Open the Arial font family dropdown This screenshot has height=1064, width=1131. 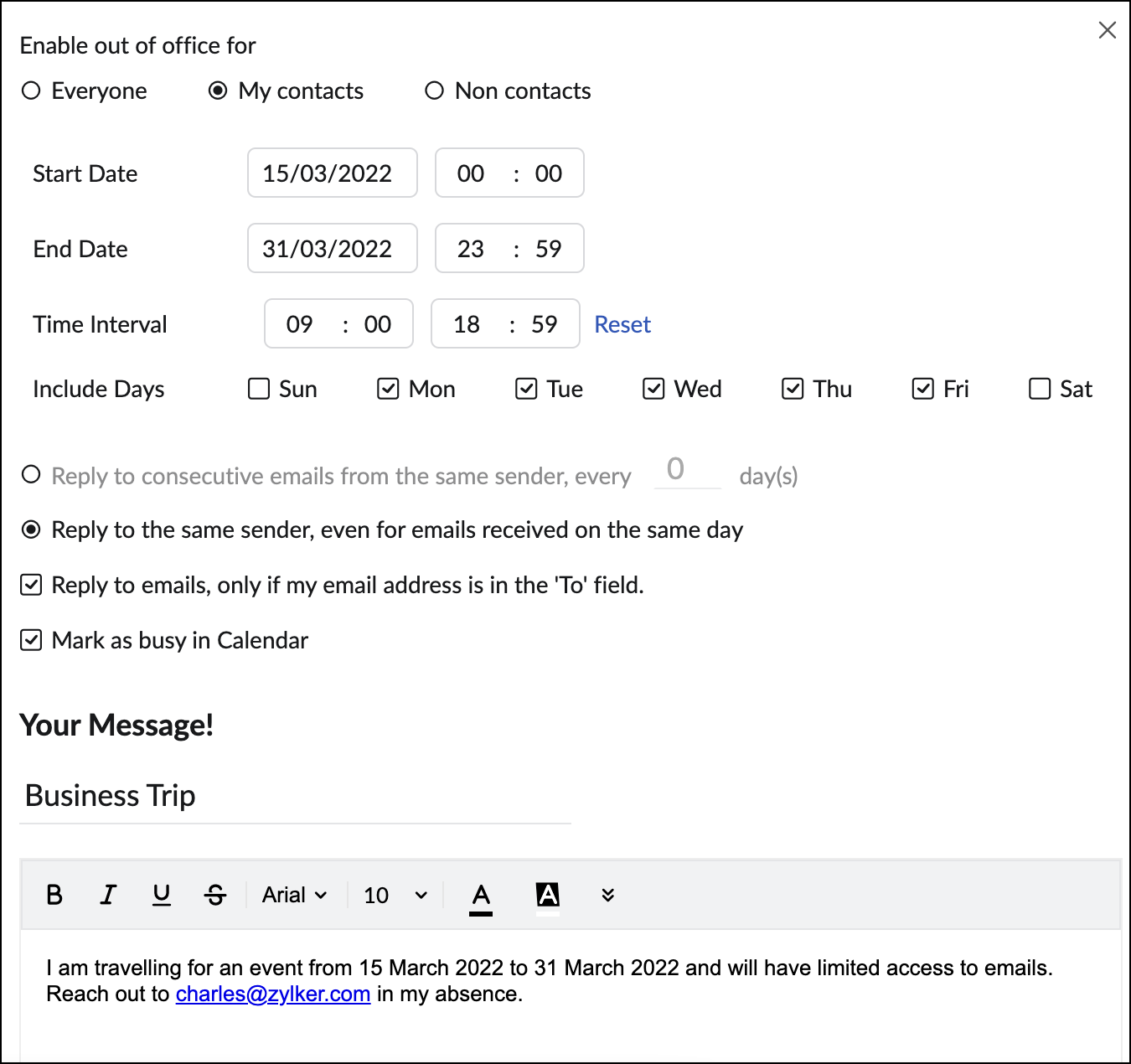pos(294,895)
